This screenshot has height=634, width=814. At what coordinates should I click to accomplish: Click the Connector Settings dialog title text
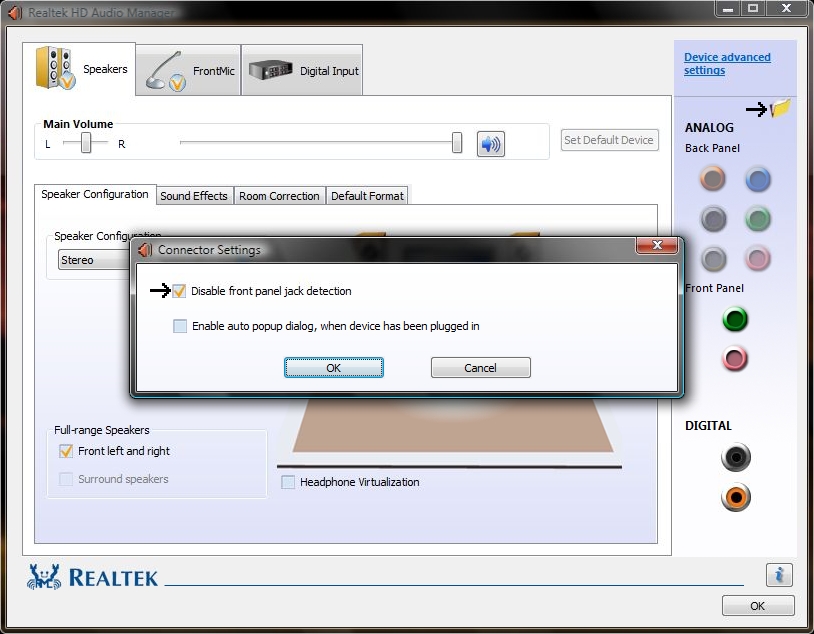(209, 250)
